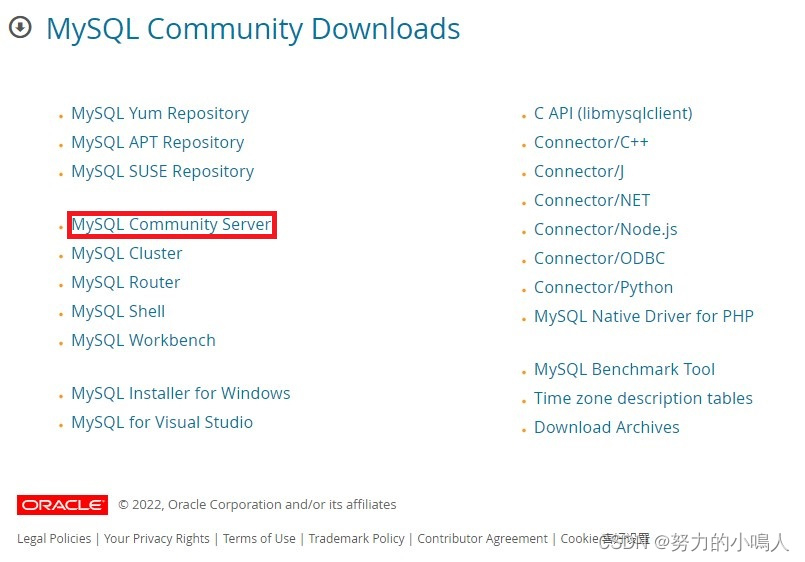Open the Legal Policies footer link
The height and width of the screenshot is (562, 805).
coord(54,538)
